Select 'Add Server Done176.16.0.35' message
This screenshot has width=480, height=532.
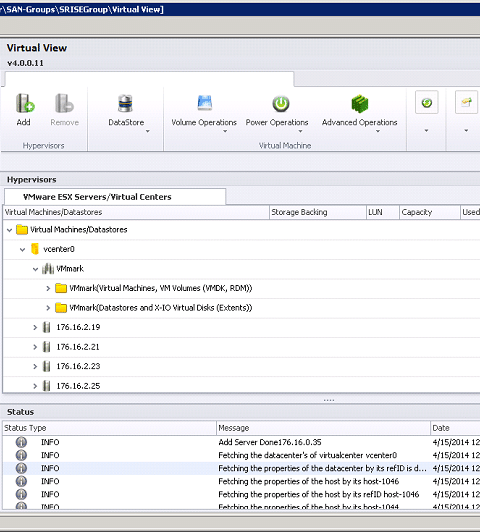point(270,442)
